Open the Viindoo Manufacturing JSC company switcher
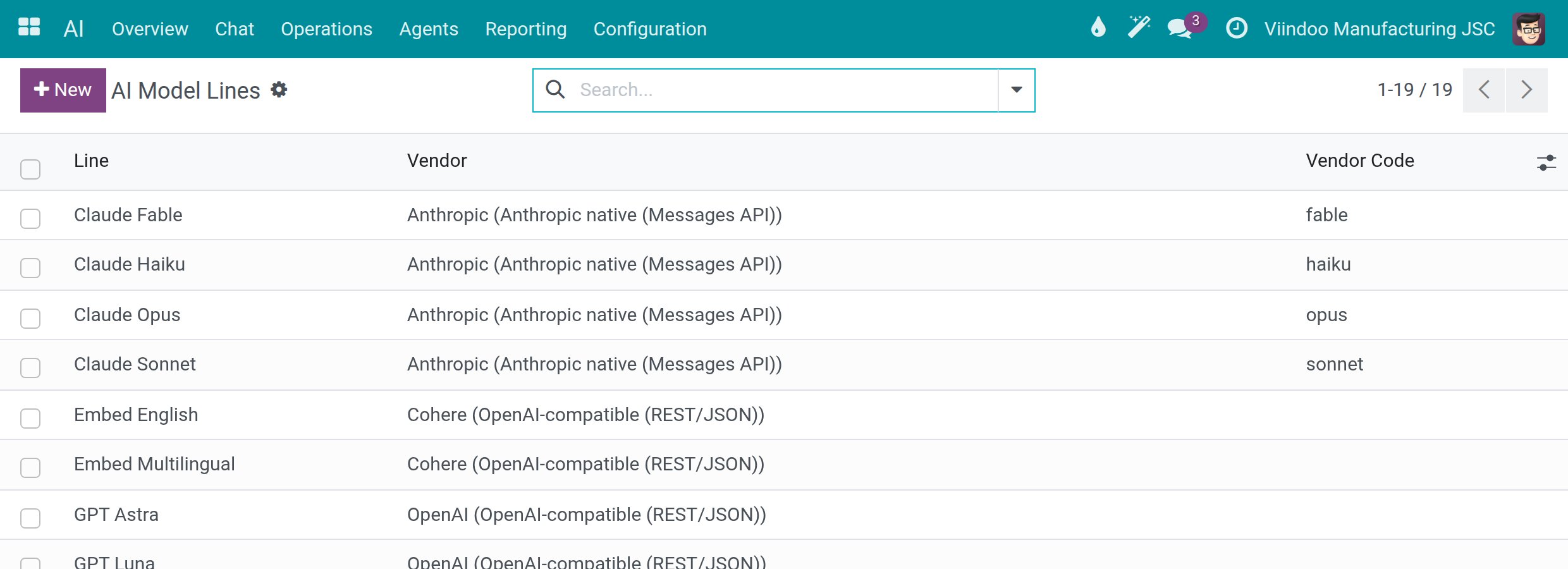Image resolution: width=1568 pixels, height=569 pixels. (x=1380, y=29)
